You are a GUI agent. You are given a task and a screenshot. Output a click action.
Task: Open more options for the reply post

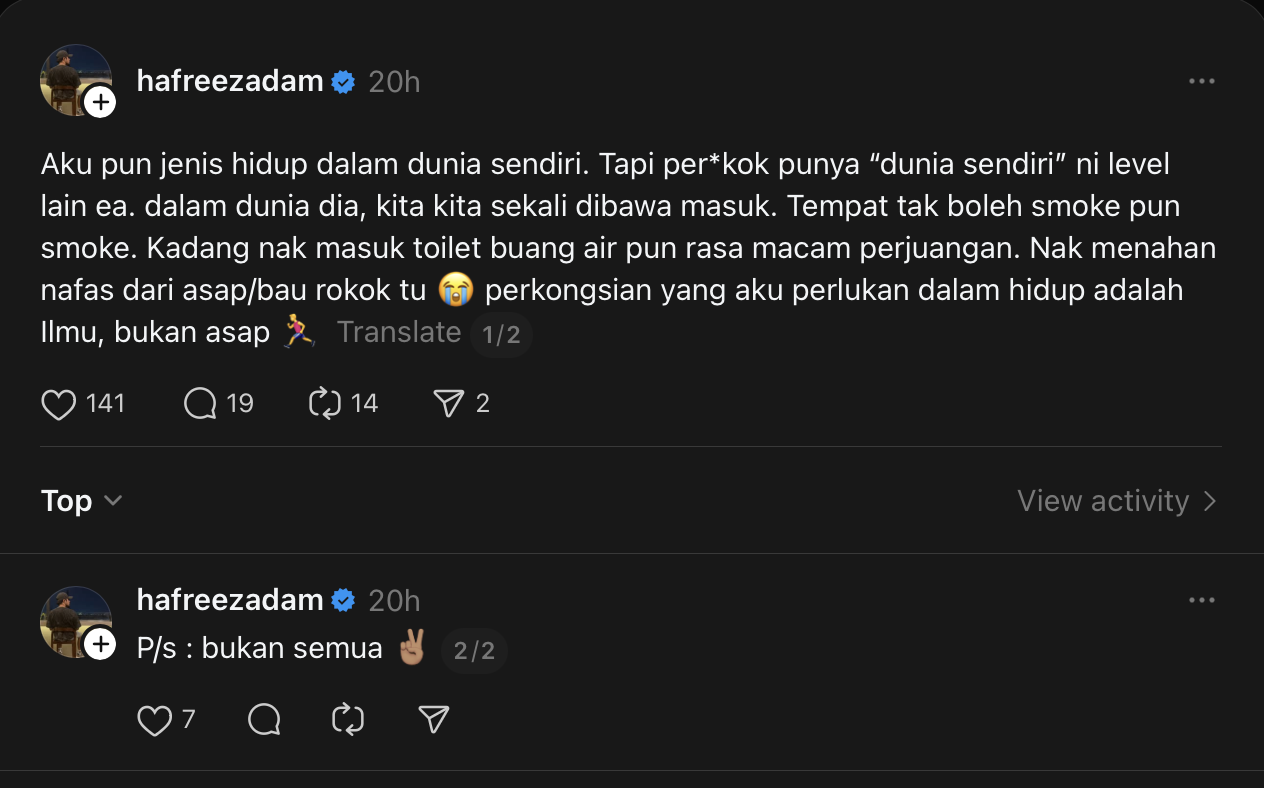pos(1201,600)
